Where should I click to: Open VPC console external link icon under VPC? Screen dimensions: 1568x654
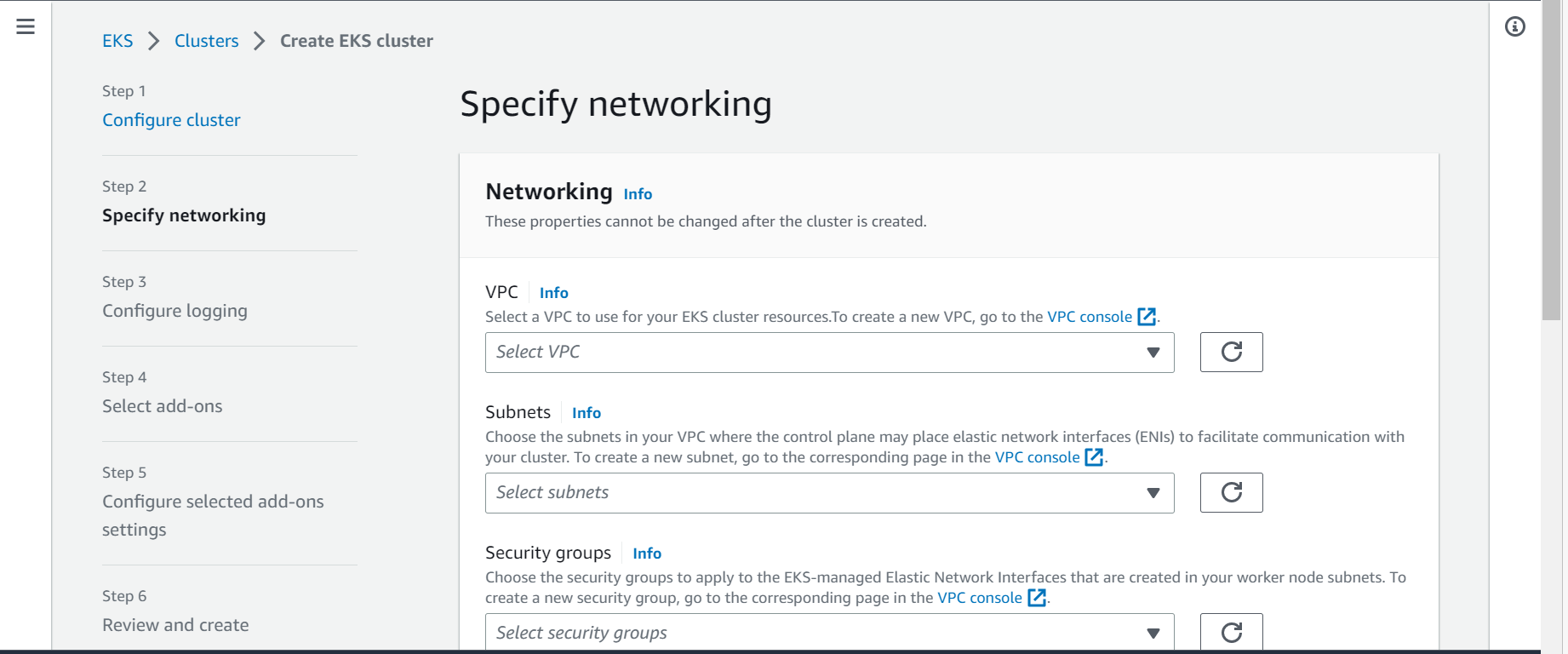click(x=1147, y=317)
